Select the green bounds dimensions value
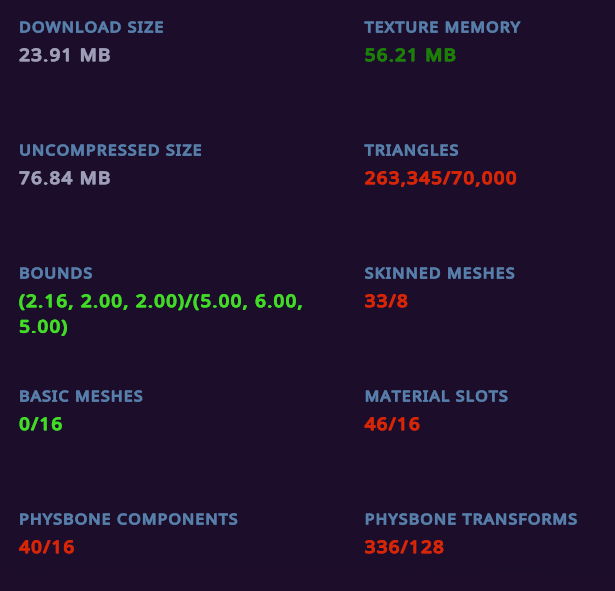Screen dimensions: 615x591 161,314
